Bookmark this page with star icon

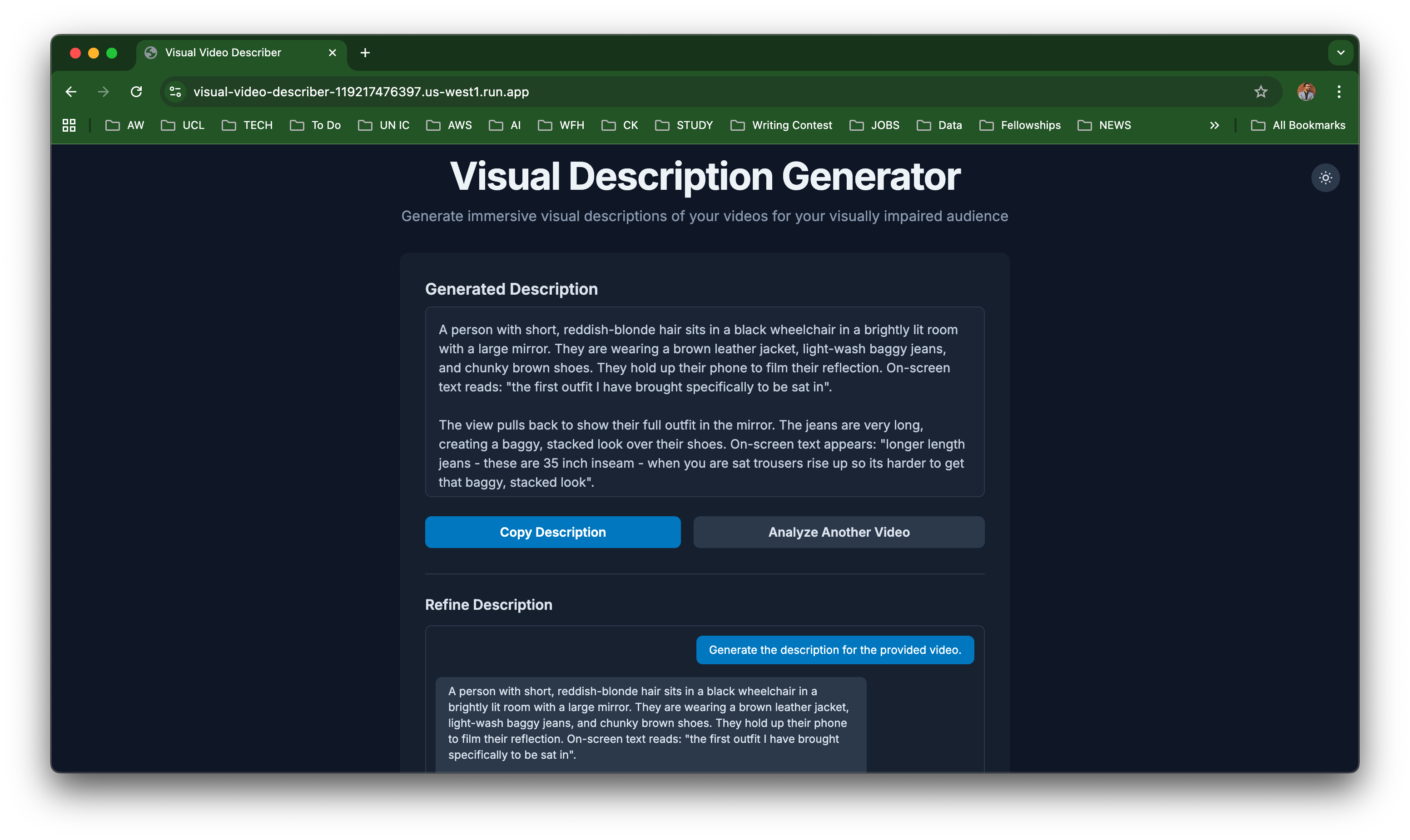(x=1261, y=92)
